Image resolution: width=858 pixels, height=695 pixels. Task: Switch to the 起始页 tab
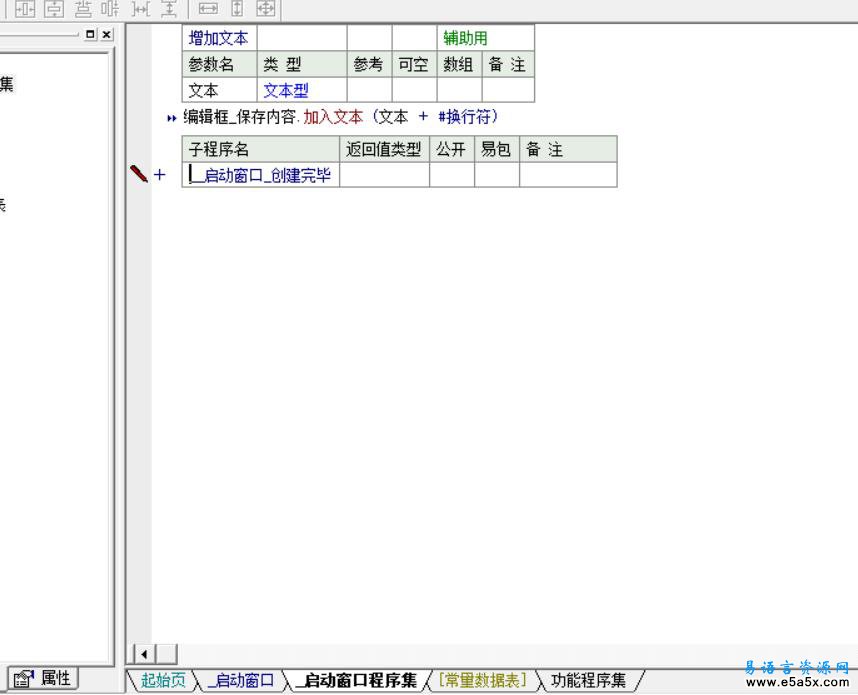[163, 680]
